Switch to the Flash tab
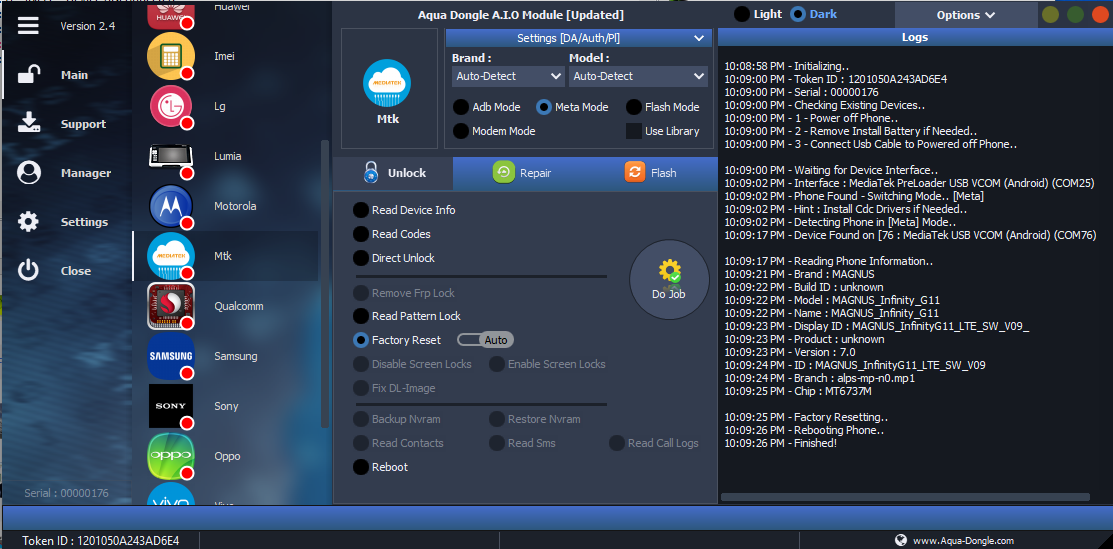 coord(651,173)
